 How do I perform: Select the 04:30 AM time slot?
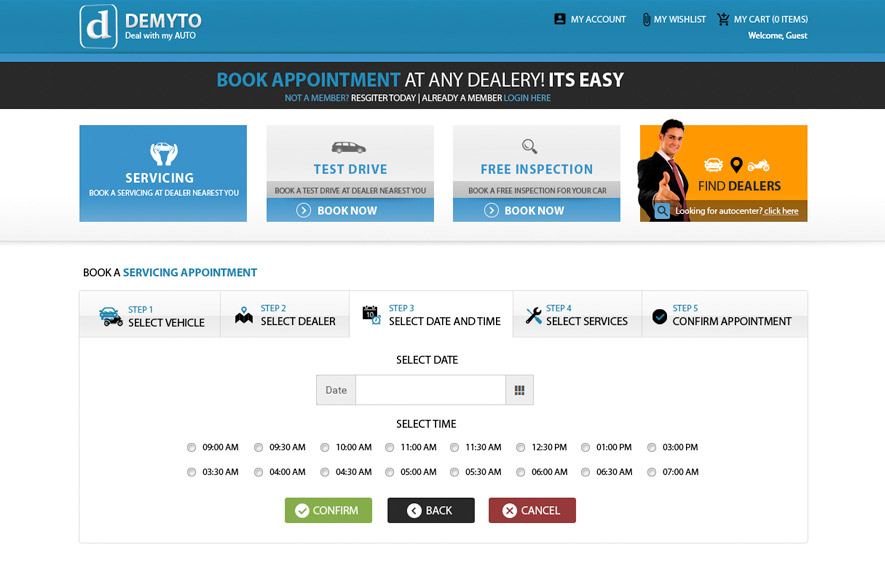tap(325, 472)
